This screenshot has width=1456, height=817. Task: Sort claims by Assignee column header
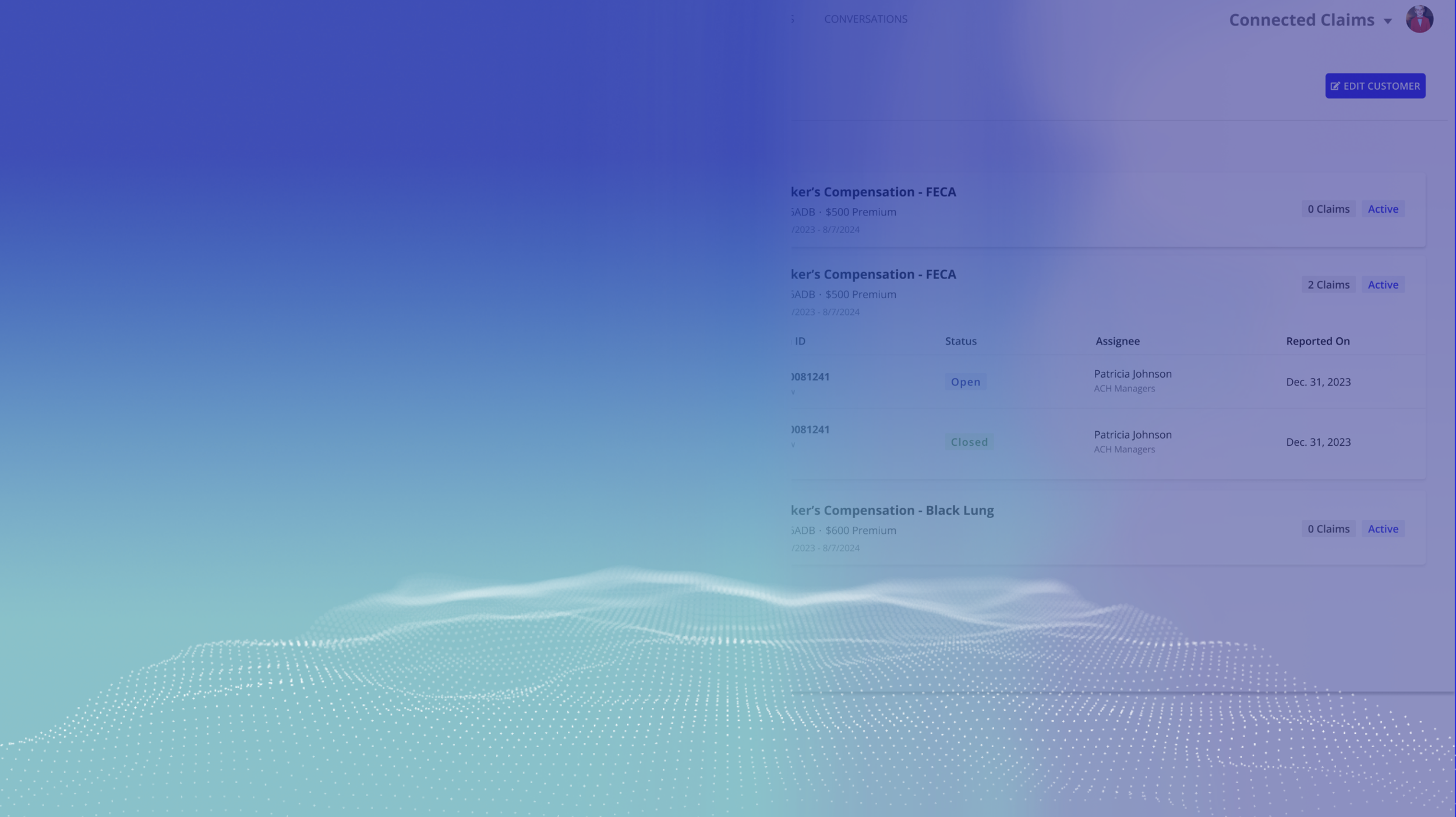tap(1117, 341)
